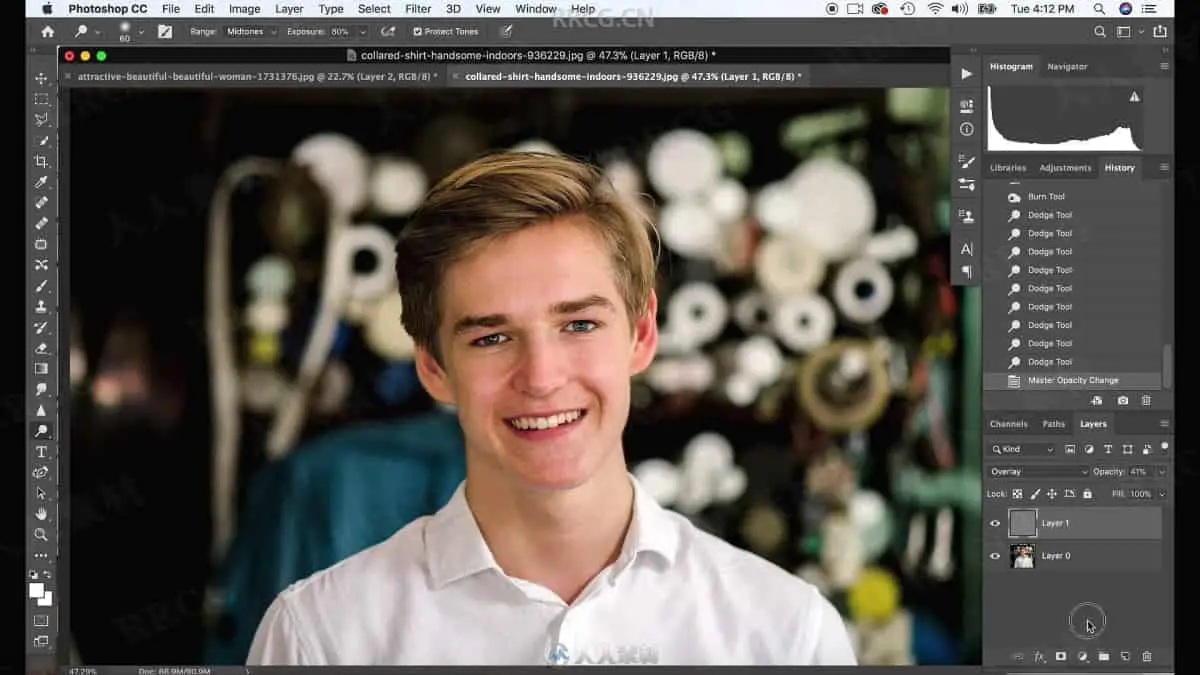This screenshot has width=1200, height=675.
Task: Create a new layer
Action: 1125,656
